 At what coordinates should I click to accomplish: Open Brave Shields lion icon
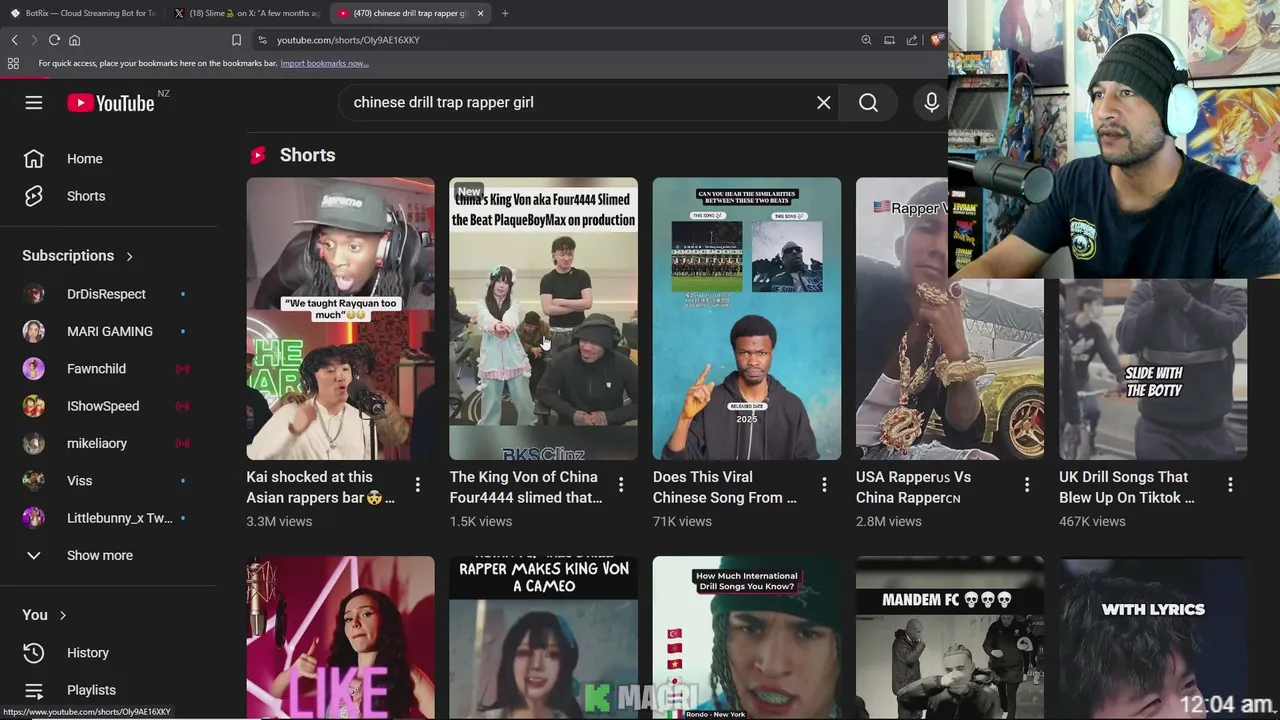[936, 40]
